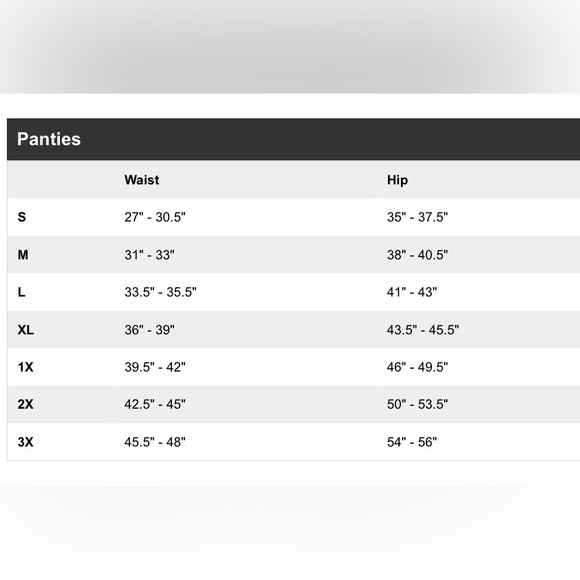Select waist value 33.5" - 35.5"
The height and width of the screenshot is (580, 580).
(160, 292)
